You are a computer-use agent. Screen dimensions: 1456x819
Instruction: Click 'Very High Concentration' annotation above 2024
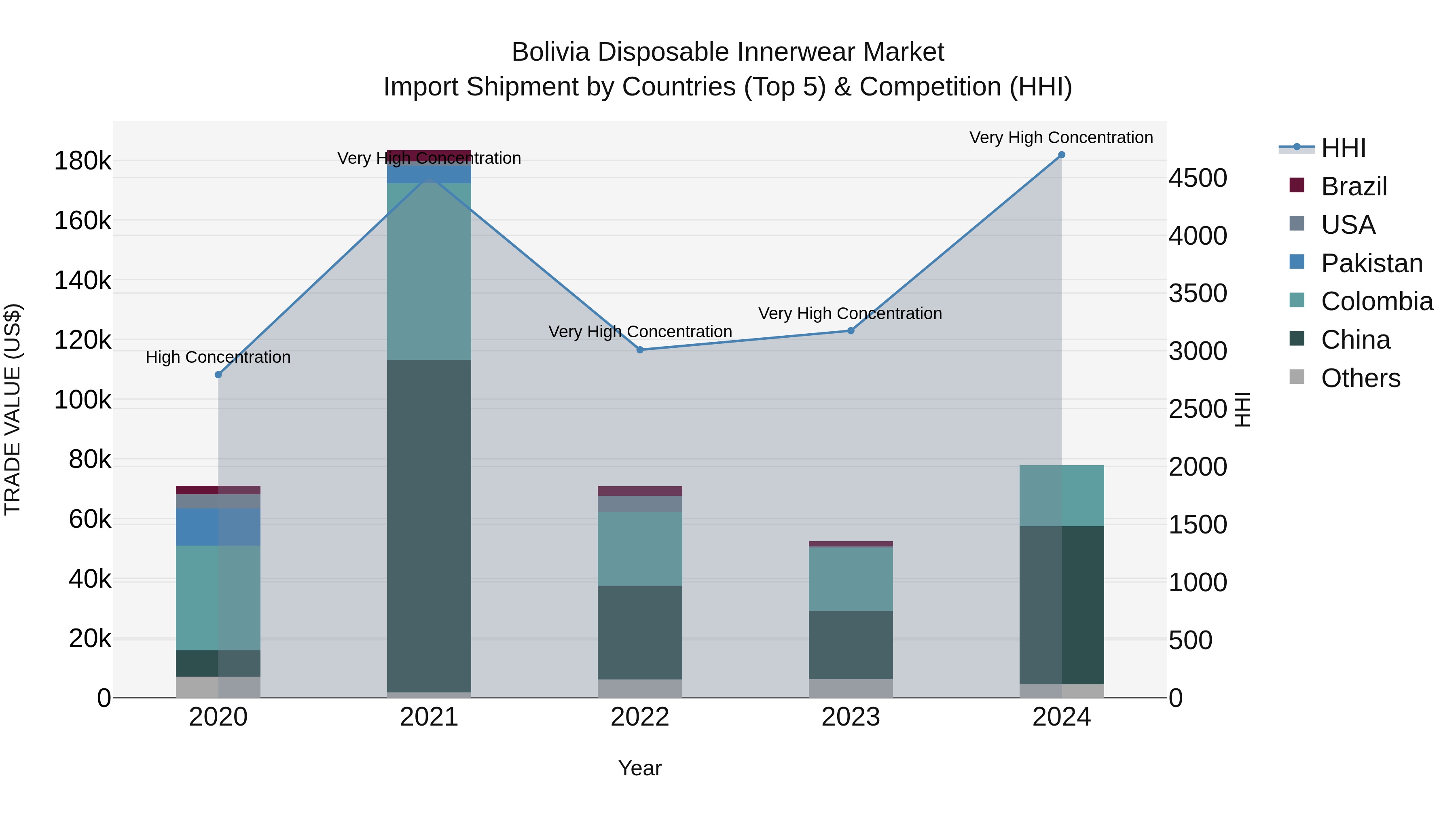[1062, 138]
